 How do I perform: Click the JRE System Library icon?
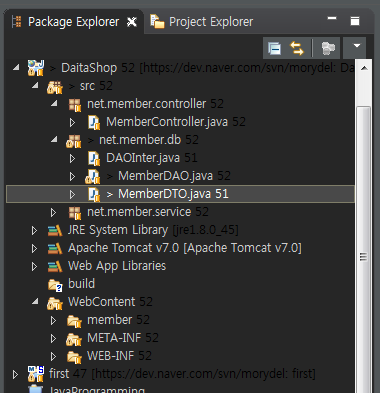55,231
